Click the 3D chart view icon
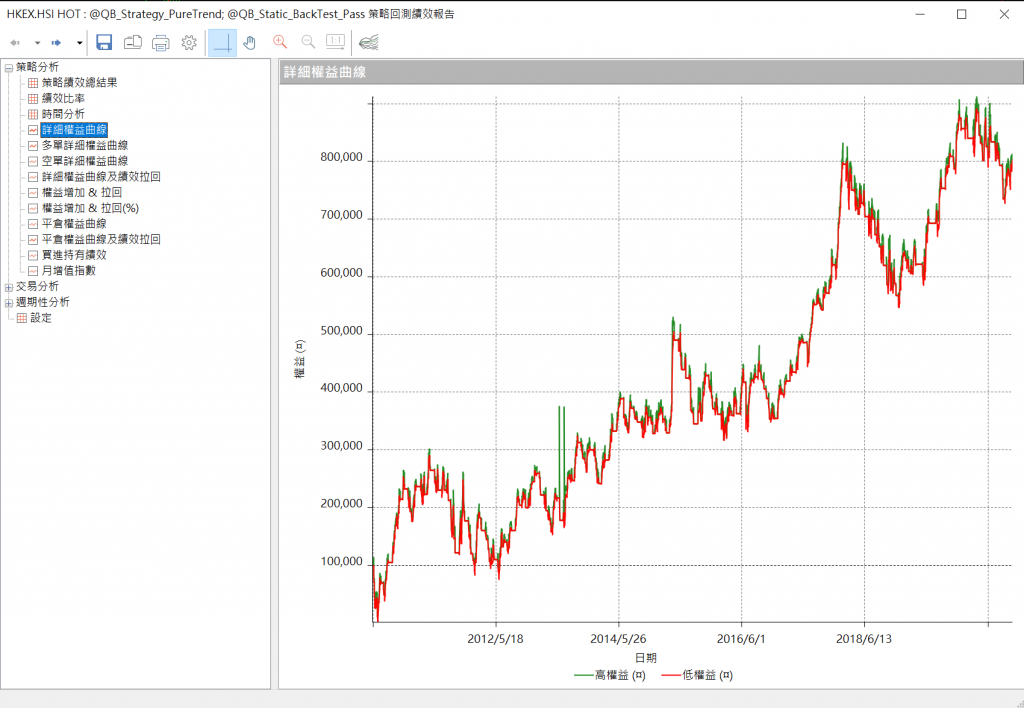The image size is (1024, 708). (369, 42)
